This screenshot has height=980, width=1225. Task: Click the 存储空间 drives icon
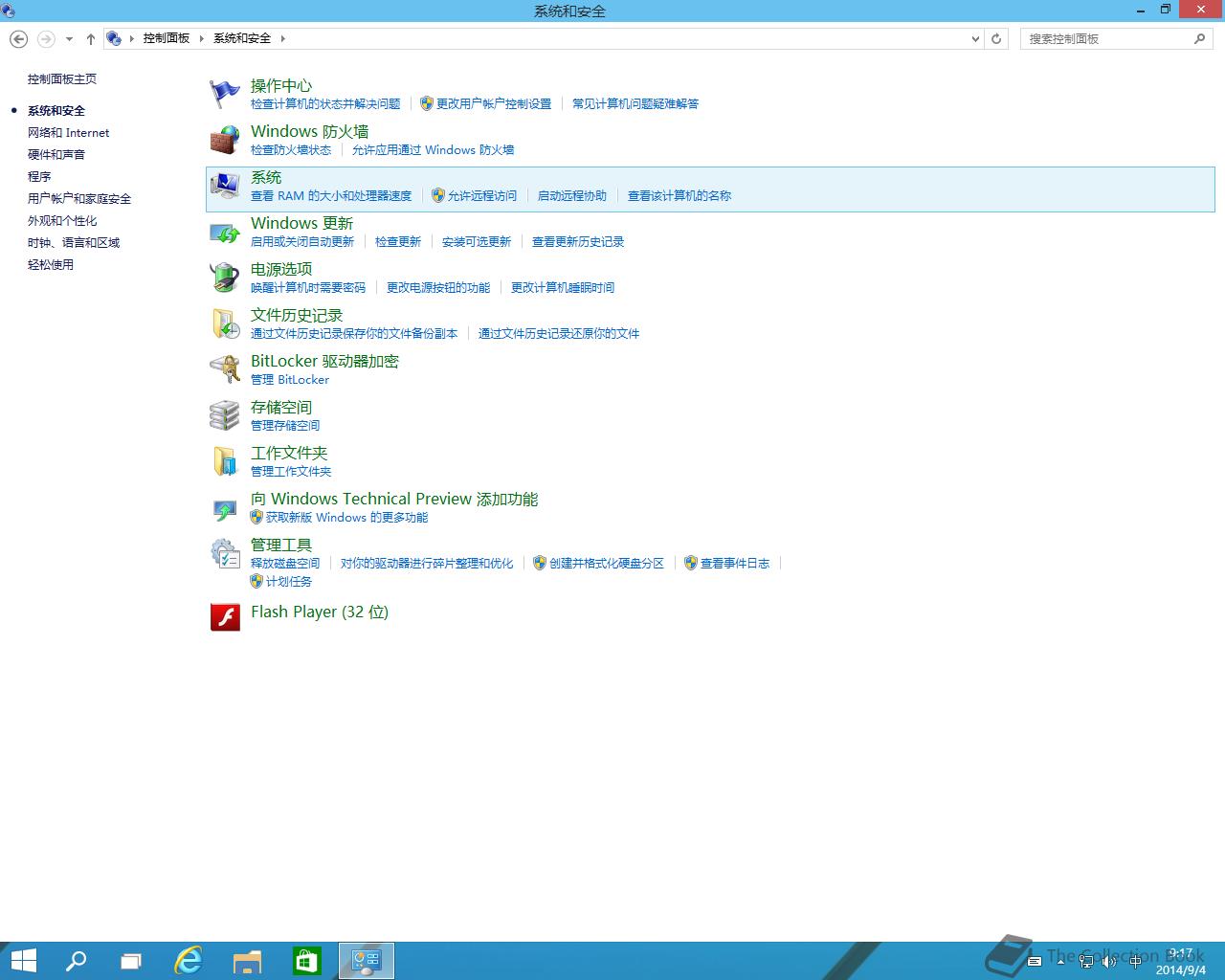point(225,415)
